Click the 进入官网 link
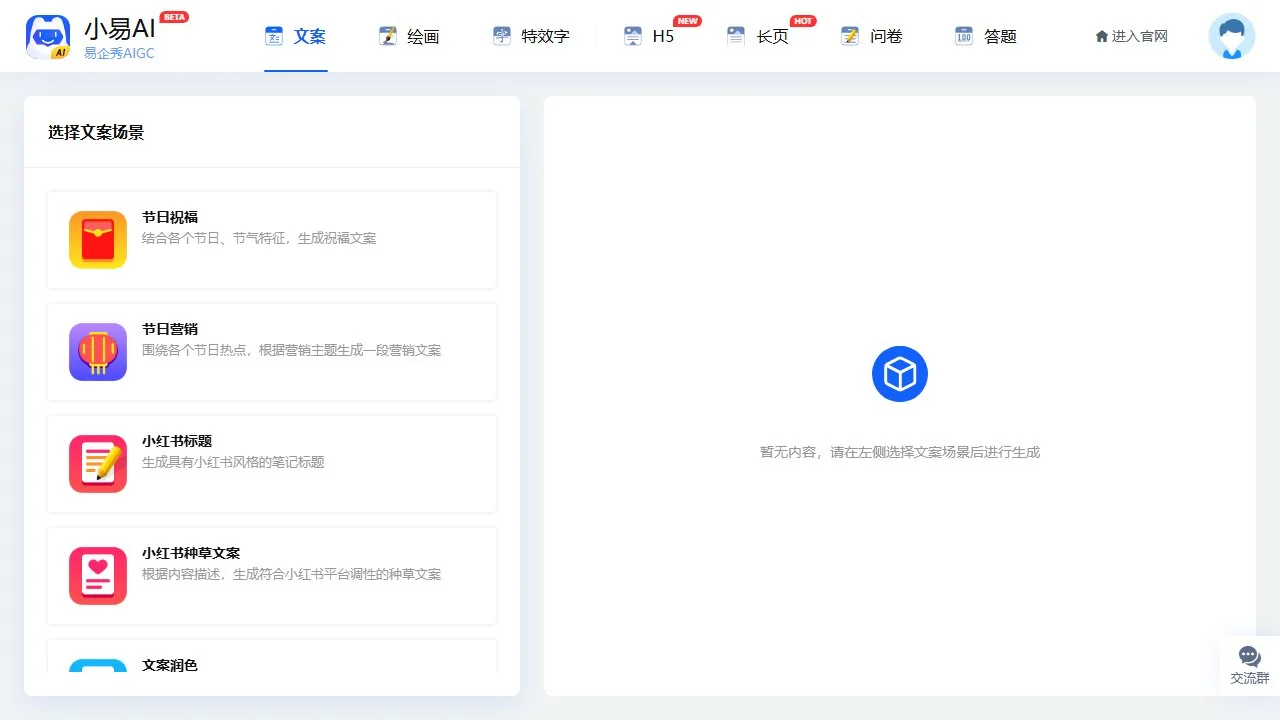Image resolution: width=1280 pixels, height=720 pixels. 1132,36
